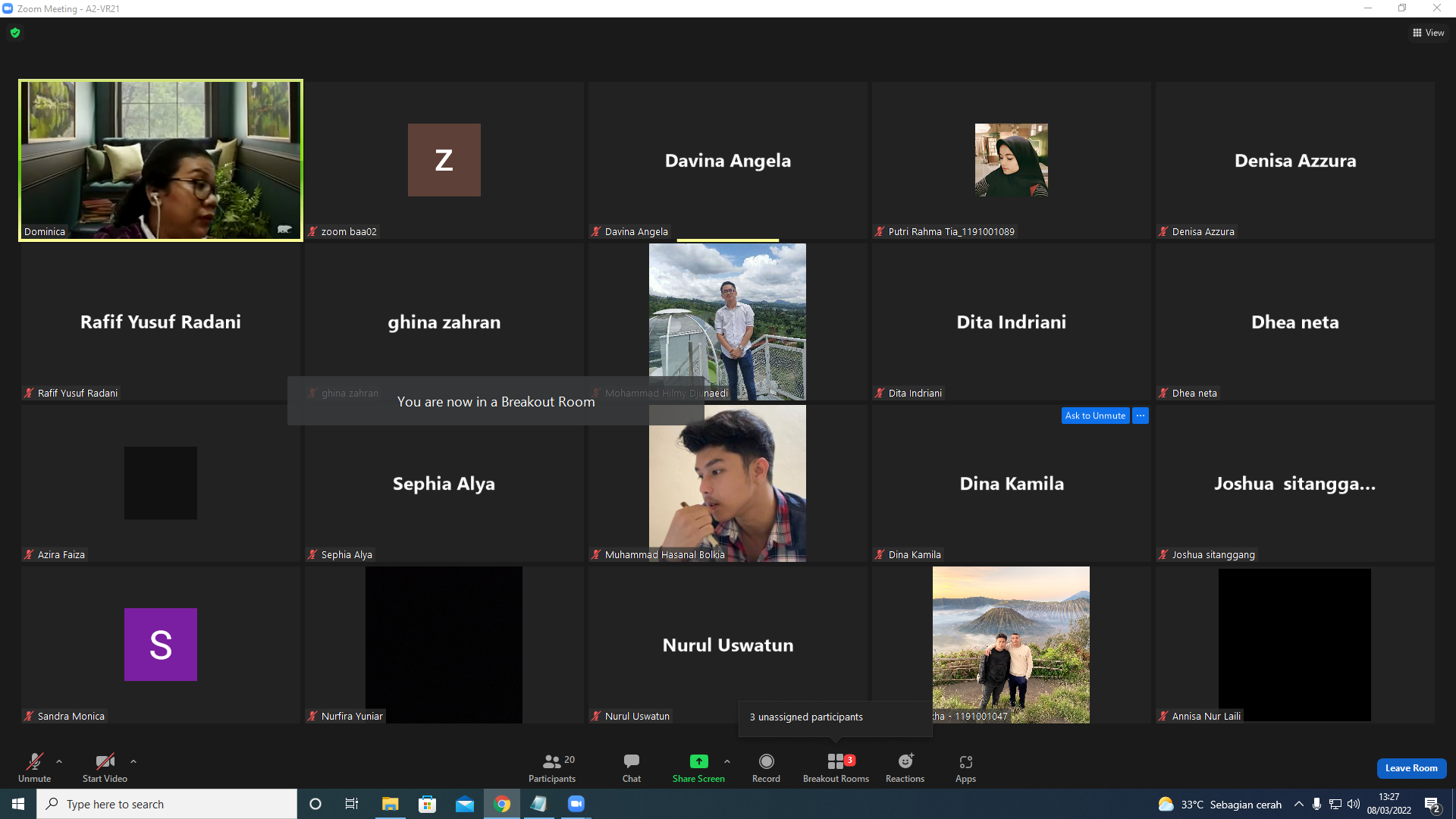Switch to Google Chrome on the taskbar

tap(502, 804)
